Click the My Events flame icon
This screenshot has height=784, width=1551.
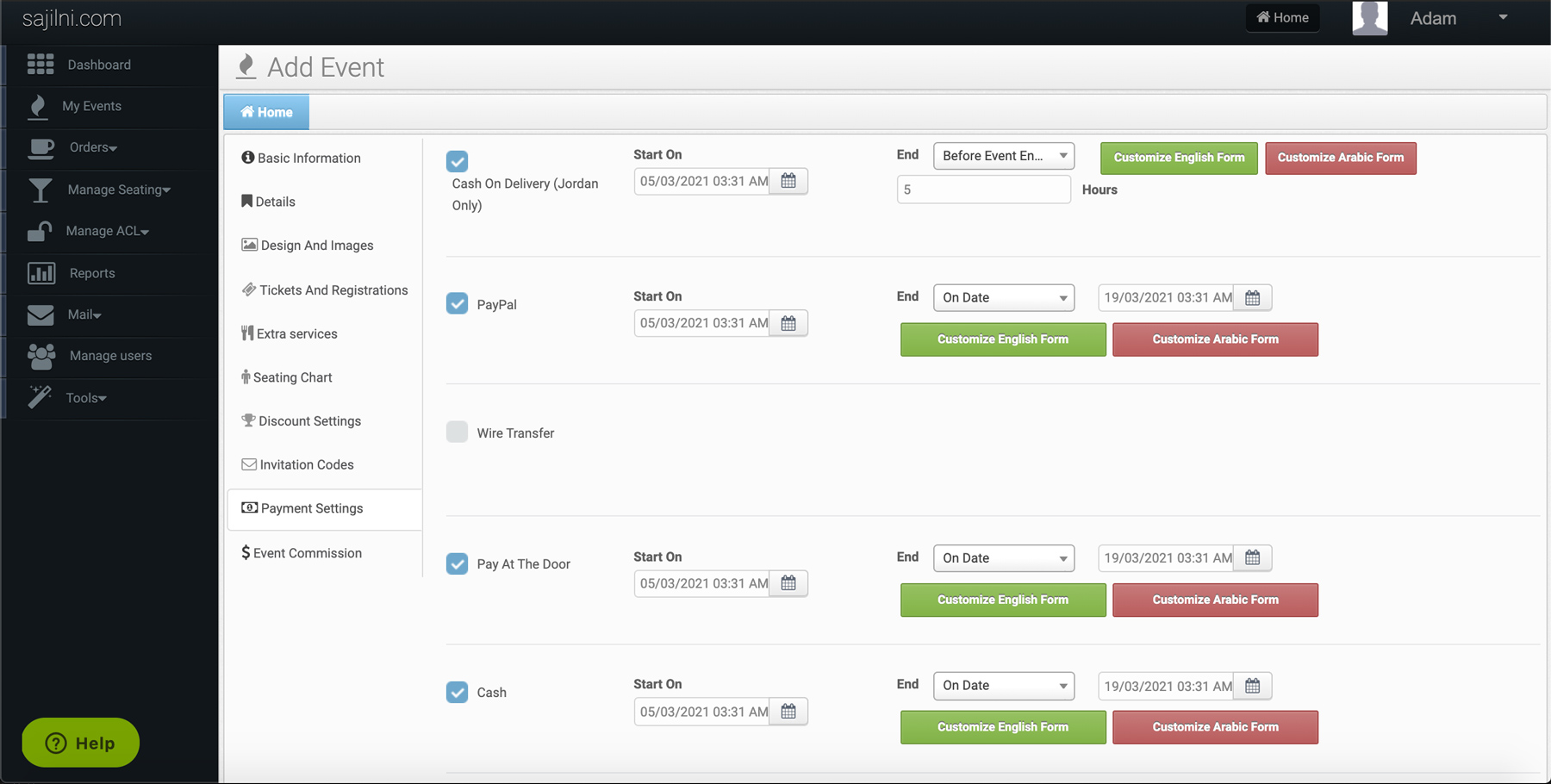click(x=37, y=106)
